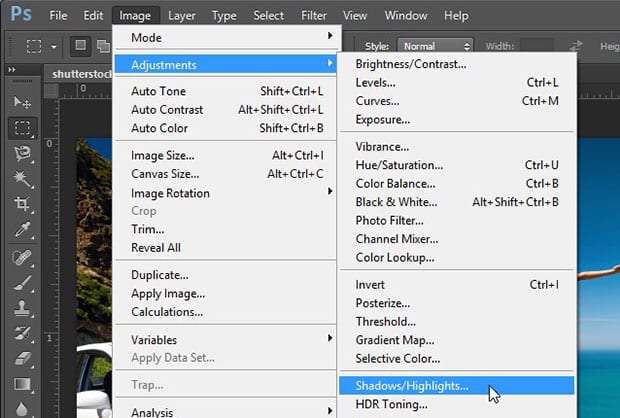Choose Curves adjustment
Viewport: 620px width, 418px height.
click(456, 101)
